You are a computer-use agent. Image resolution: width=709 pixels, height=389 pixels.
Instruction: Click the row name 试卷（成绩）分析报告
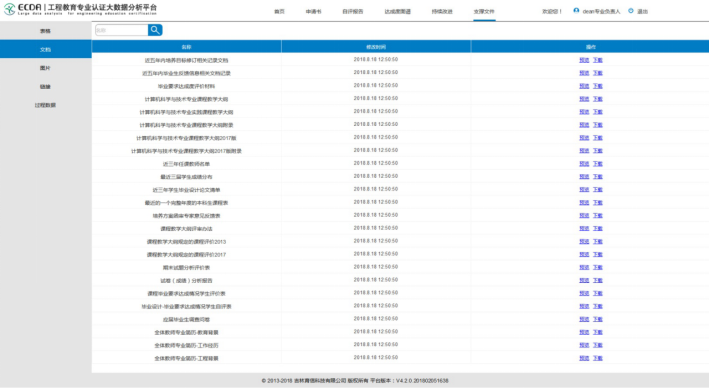click(186, 281)
